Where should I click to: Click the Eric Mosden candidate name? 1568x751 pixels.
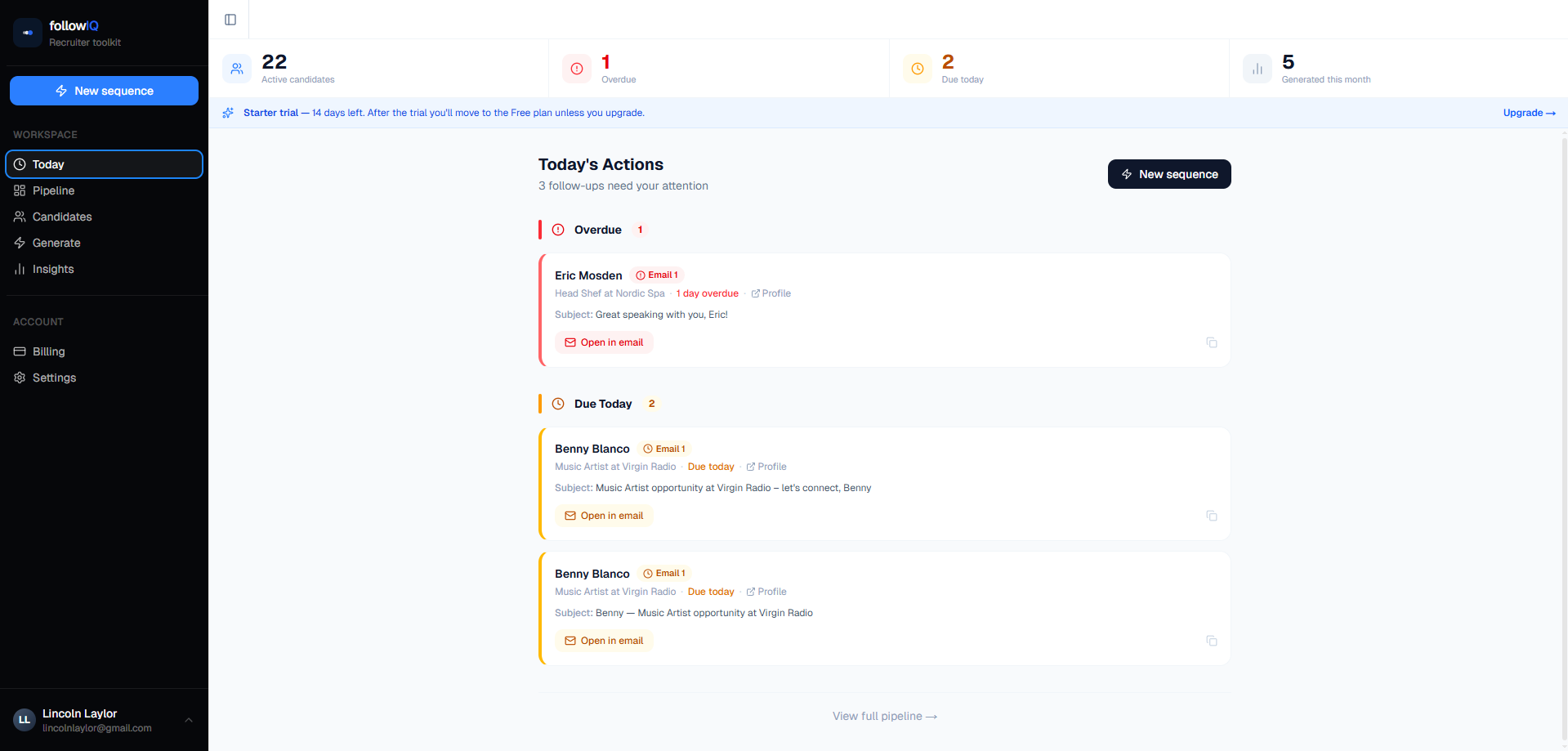point(588,275)
